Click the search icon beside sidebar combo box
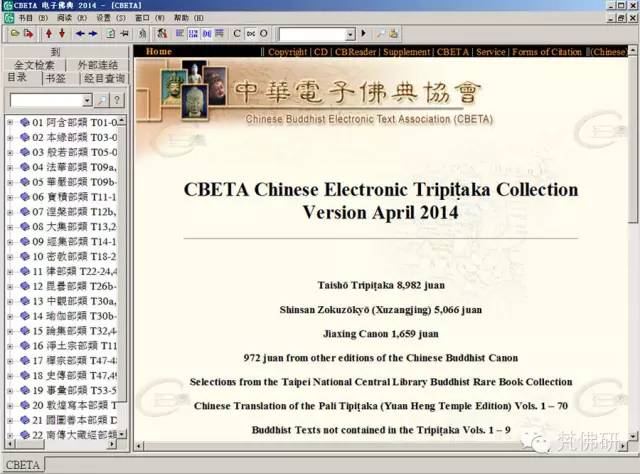 click(101, 100)
